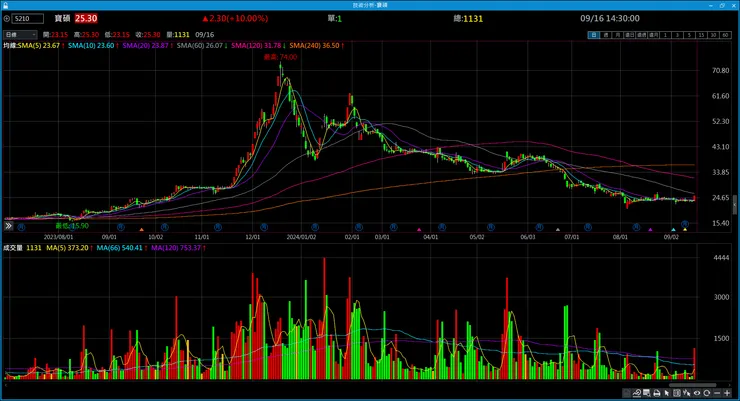
Task: Open the 日線 chart type dropdown
Action: click(20, 34)
